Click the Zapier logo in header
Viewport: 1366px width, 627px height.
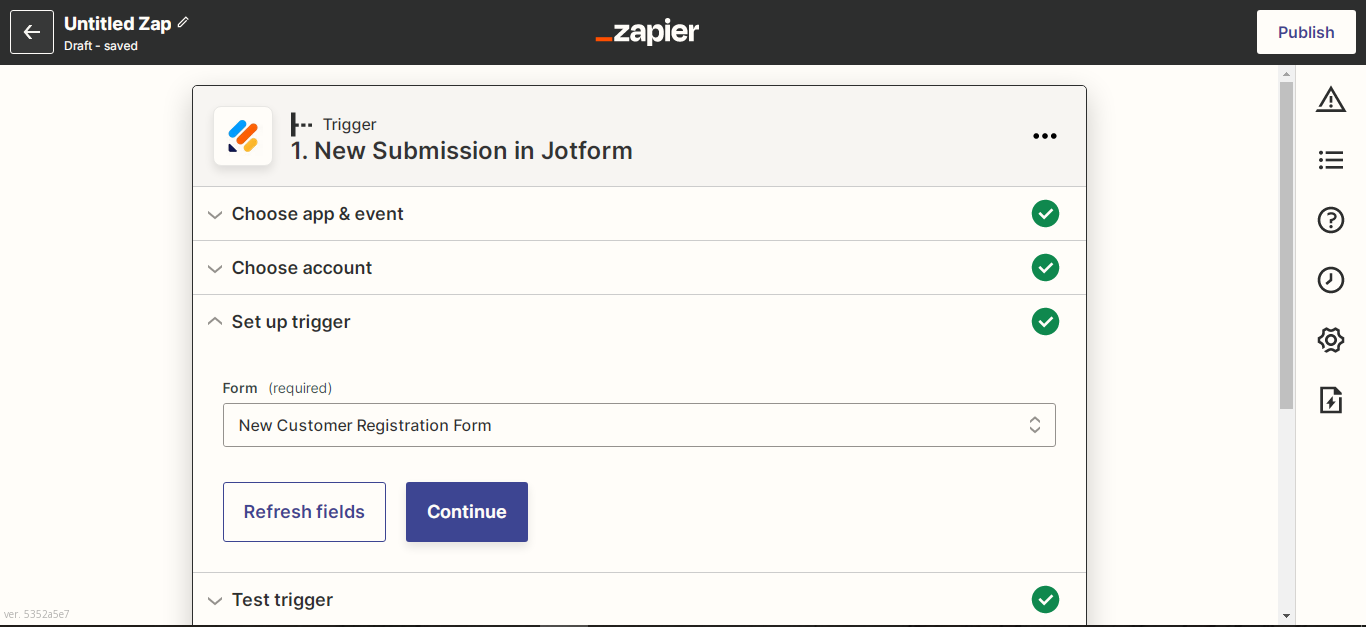pyautogui.click(x=647, y=32)
